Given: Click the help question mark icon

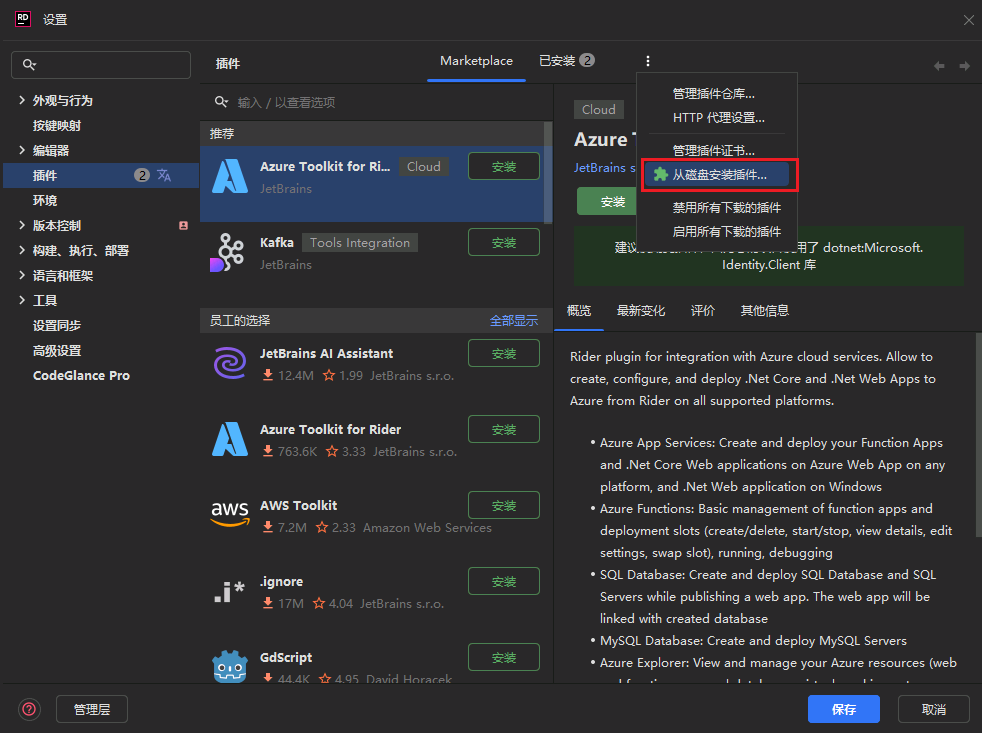Looking at the screenshot, I should (29, 709).
